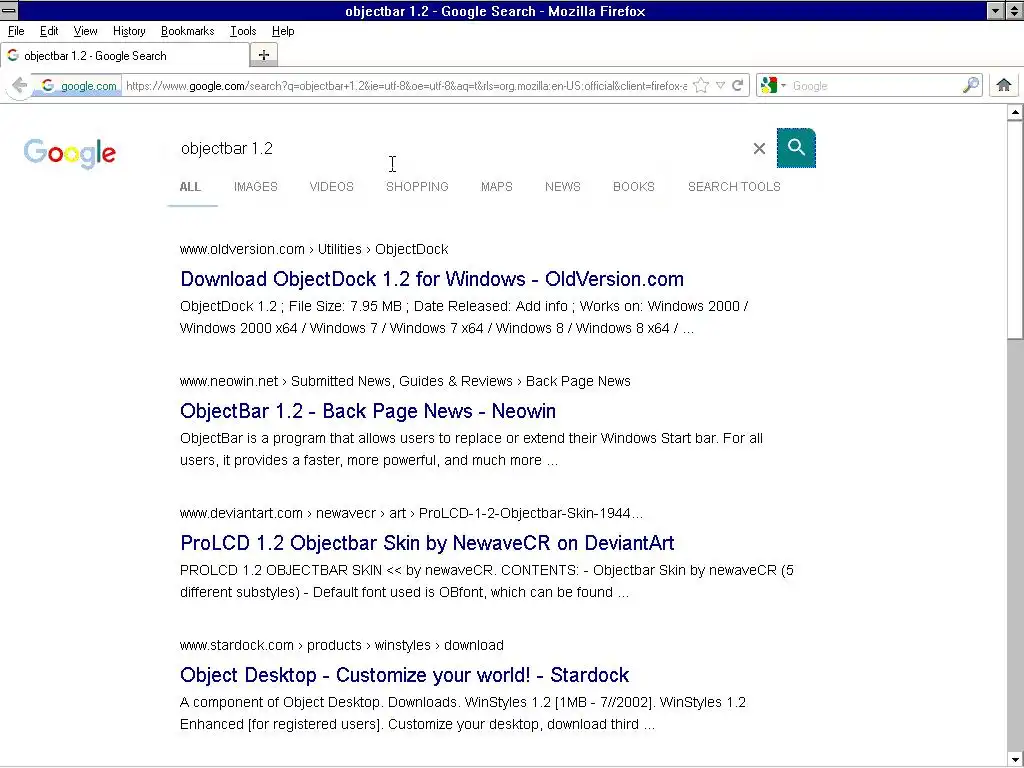1024x768 pixels.
Task: Select the objectbar 1.2 Google Search tab
Action: pos(125,56)
